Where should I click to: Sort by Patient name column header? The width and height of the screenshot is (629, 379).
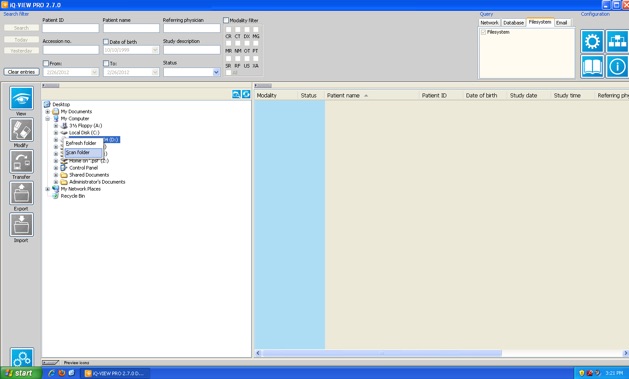click(x=371, y=95)
